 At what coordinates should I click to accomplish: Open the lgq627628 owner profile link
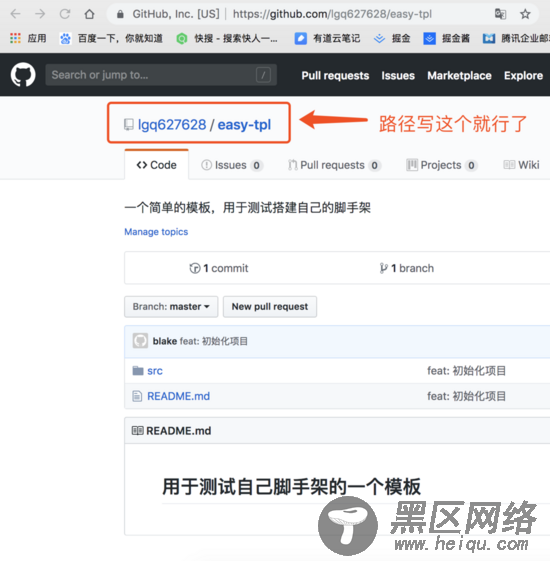click(x=172, y=125)
